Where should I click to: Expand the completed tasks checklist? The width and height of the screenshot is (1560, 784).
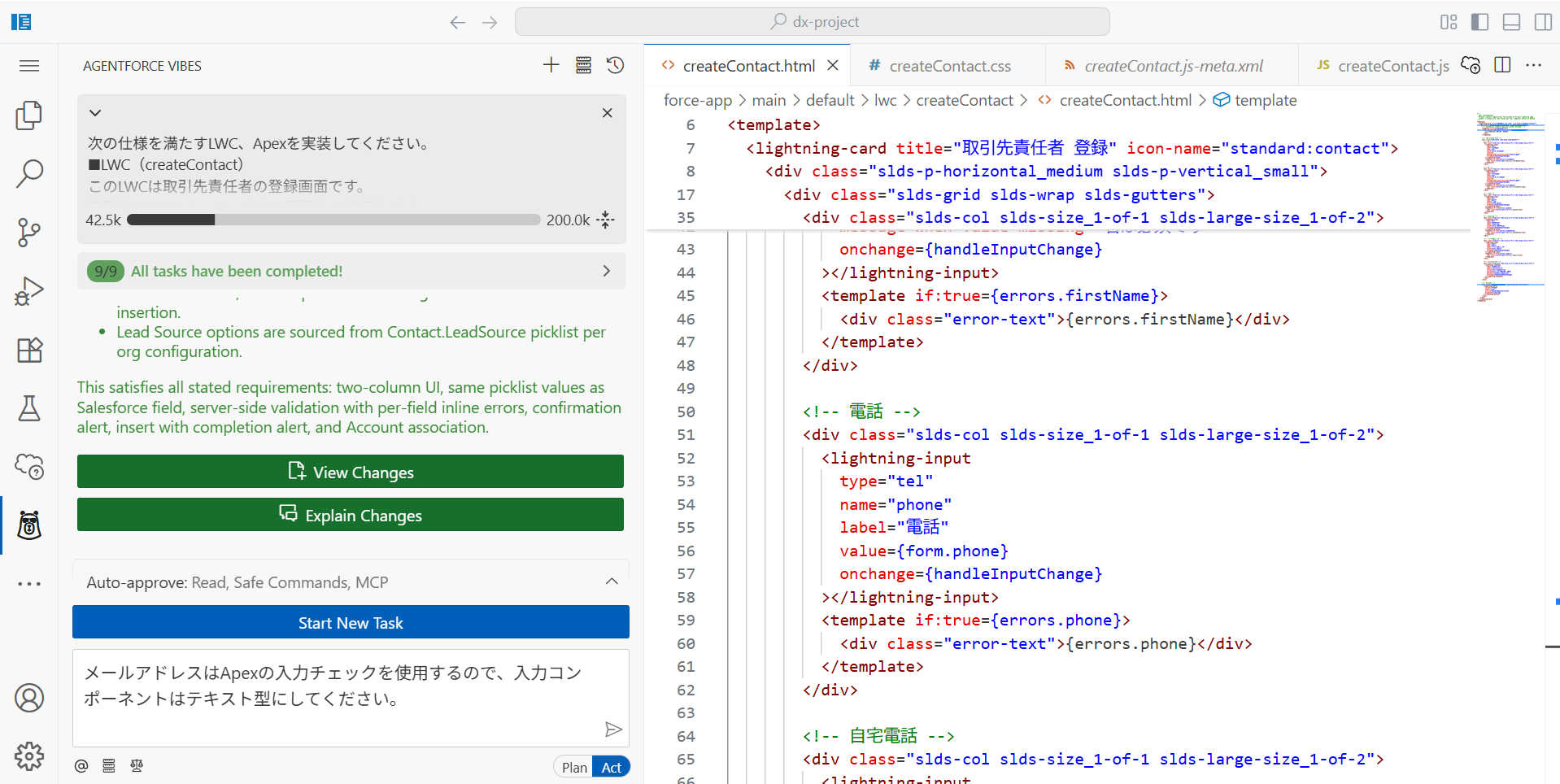pos(606,271)
